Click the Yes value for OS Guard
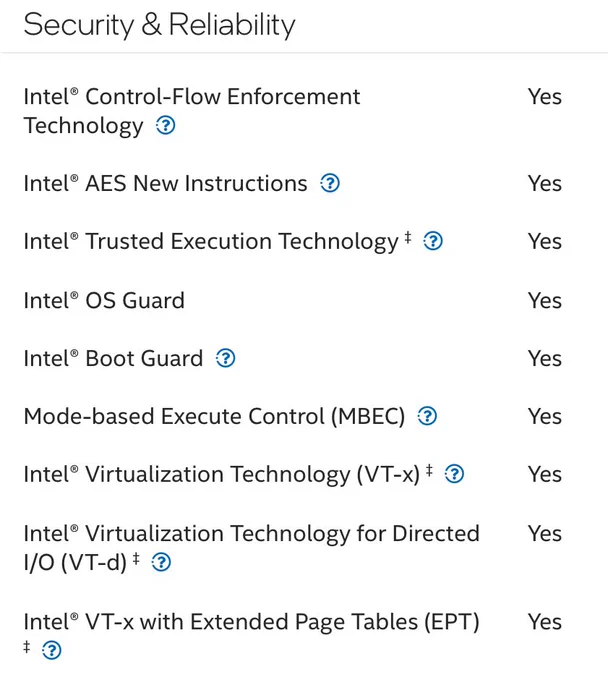608x680 pixels. tap(545, 301)
